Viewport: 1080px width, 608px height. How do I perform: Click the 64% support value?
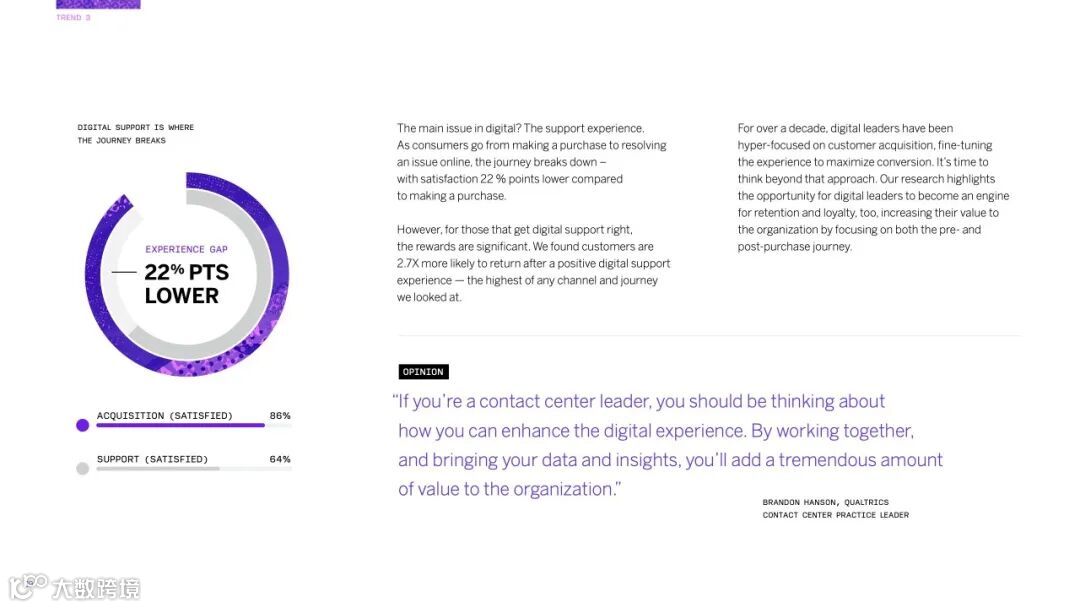[x=280, y=459]
